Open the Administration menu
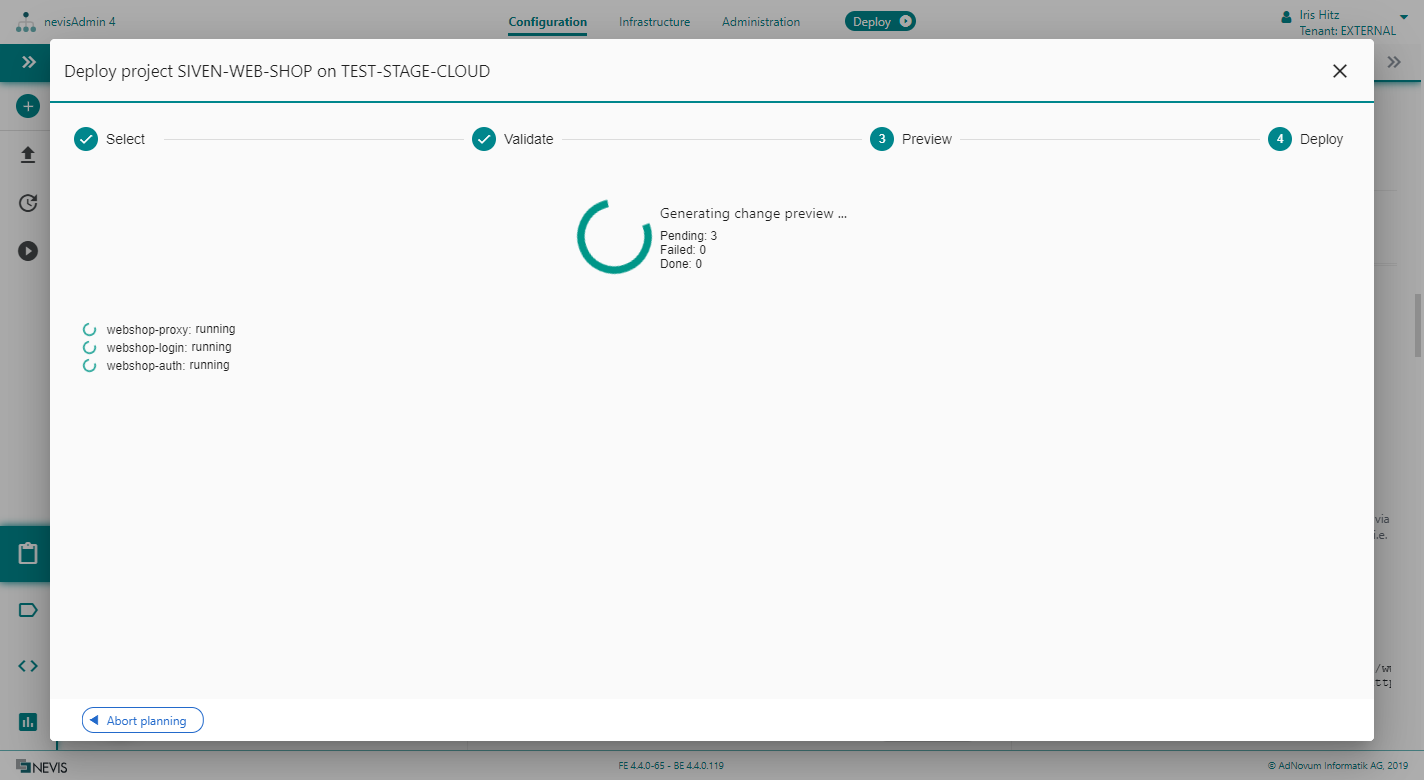The width and height of the screenshot is (1424, 780). 760,22
